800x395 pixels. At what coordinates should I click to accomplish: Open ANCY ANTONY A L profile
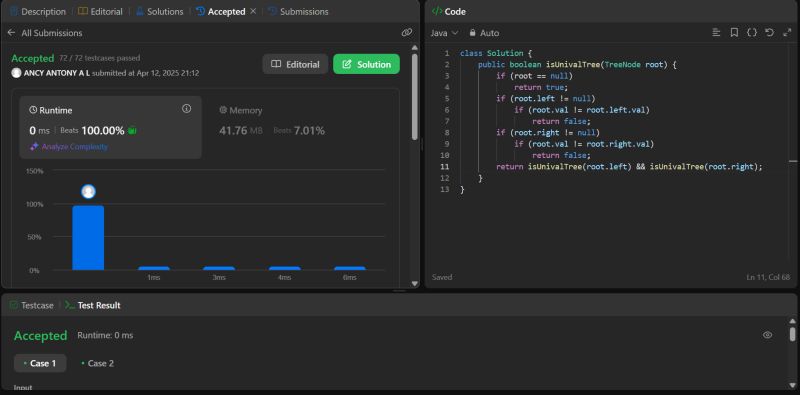57,73
